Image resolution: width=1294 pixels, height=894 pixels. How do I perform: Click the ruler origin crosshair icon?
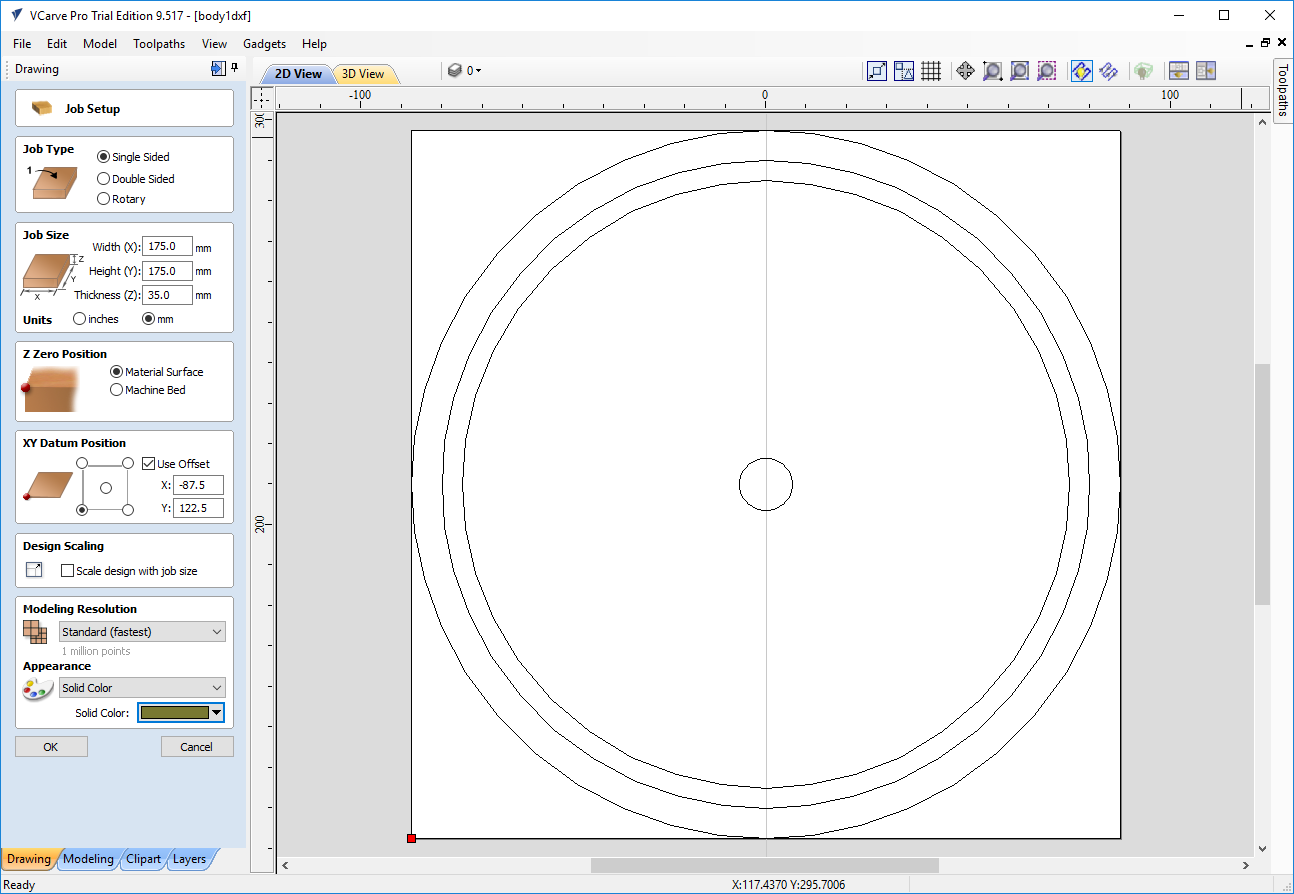262,98
